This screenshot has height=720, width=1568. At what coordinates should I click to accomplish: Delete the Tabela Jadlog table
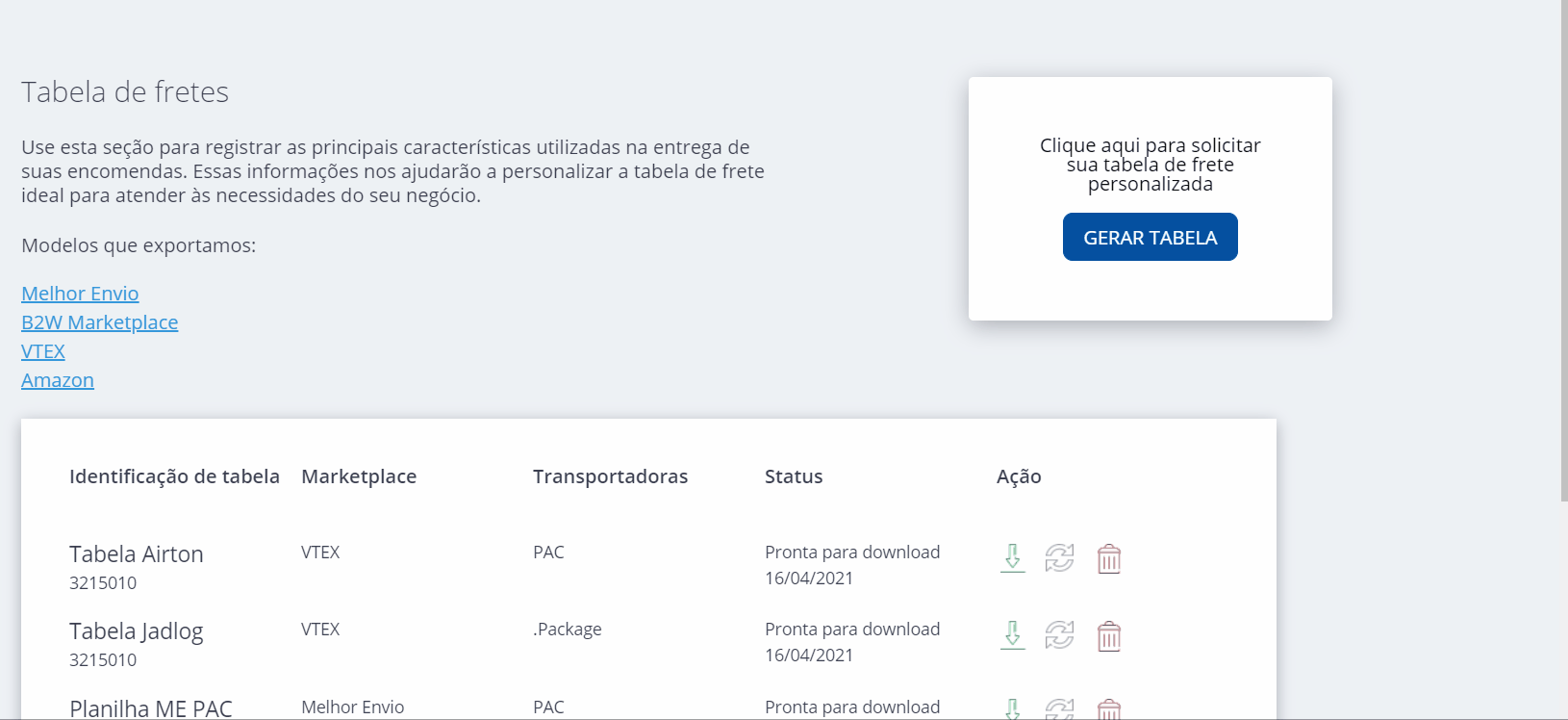(x=1109, y=635)
